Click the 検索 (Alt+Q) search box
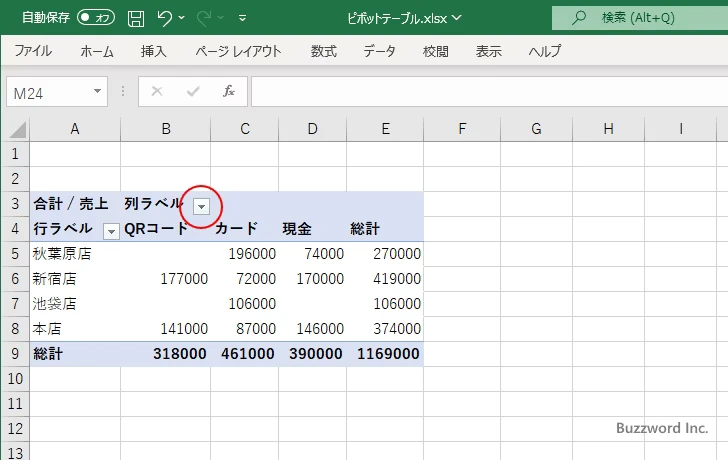Image resolution: width=728 pixels, height=460 pixels. [640, 18]
